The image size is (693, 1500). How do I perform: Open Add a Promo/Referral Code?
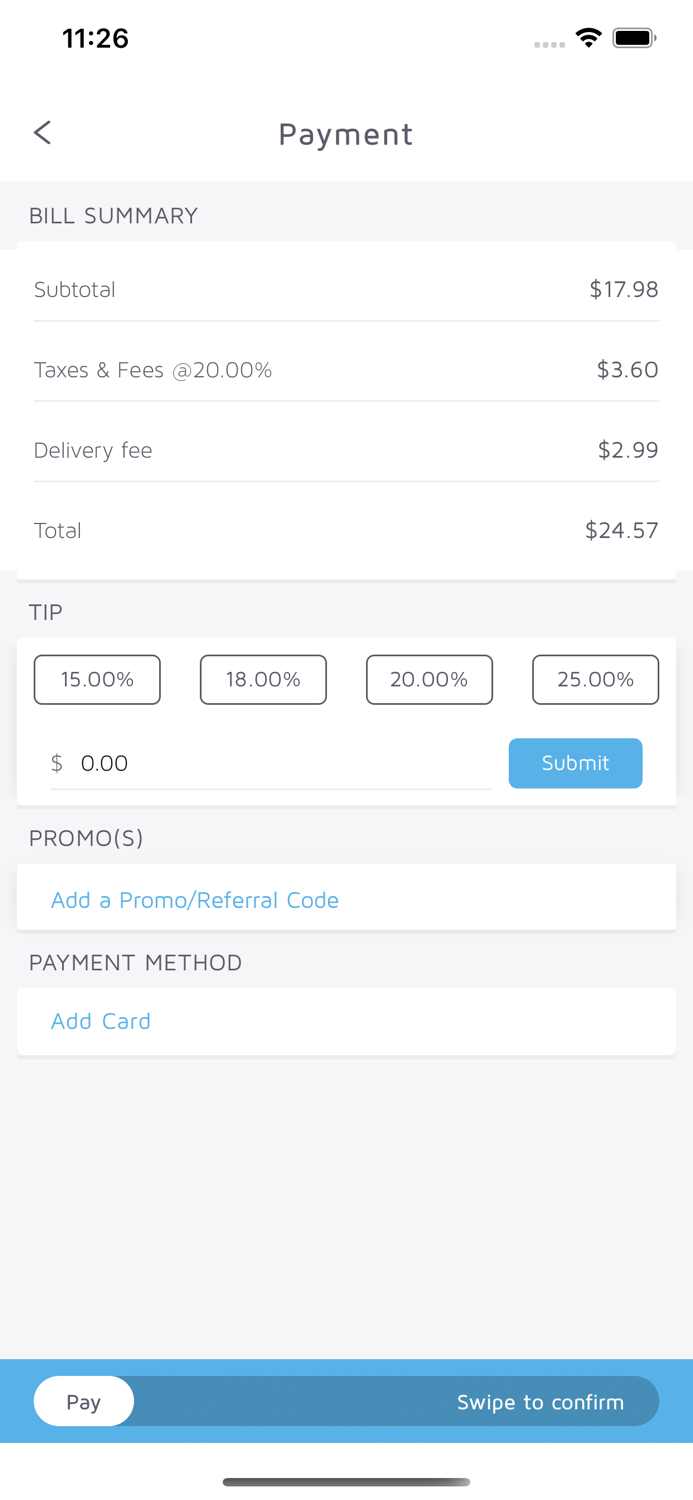pos(195,899)
